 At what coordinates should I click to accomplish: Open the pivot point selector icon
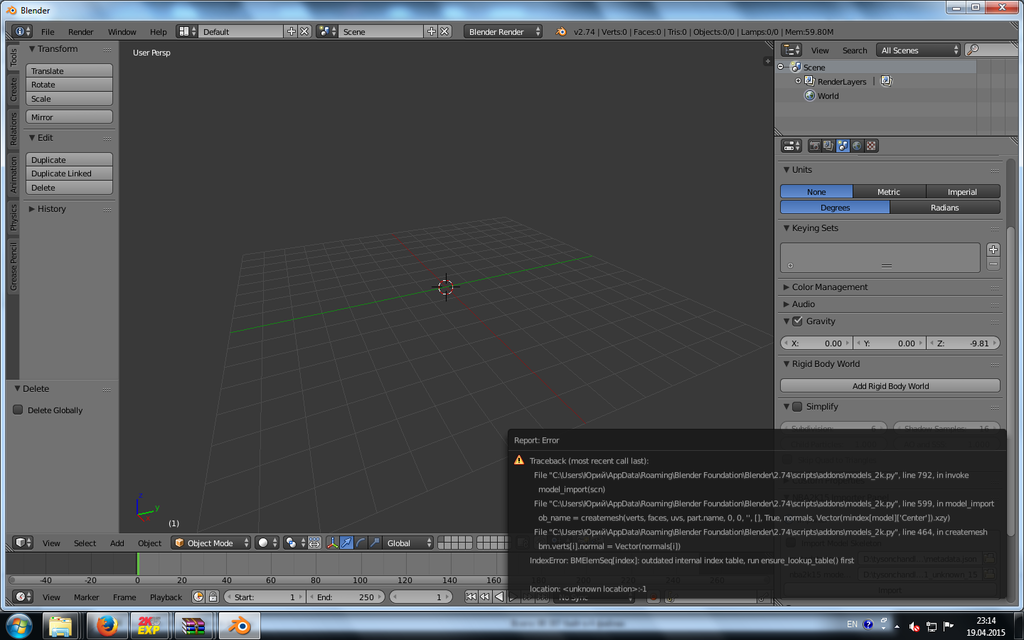294,543
